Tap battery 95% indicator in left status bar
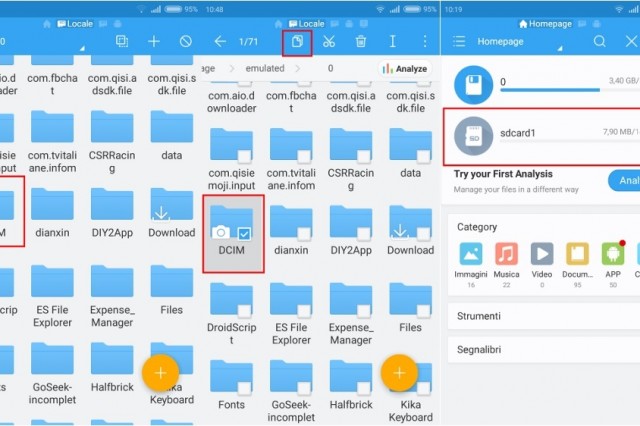 tap(181, 9)
